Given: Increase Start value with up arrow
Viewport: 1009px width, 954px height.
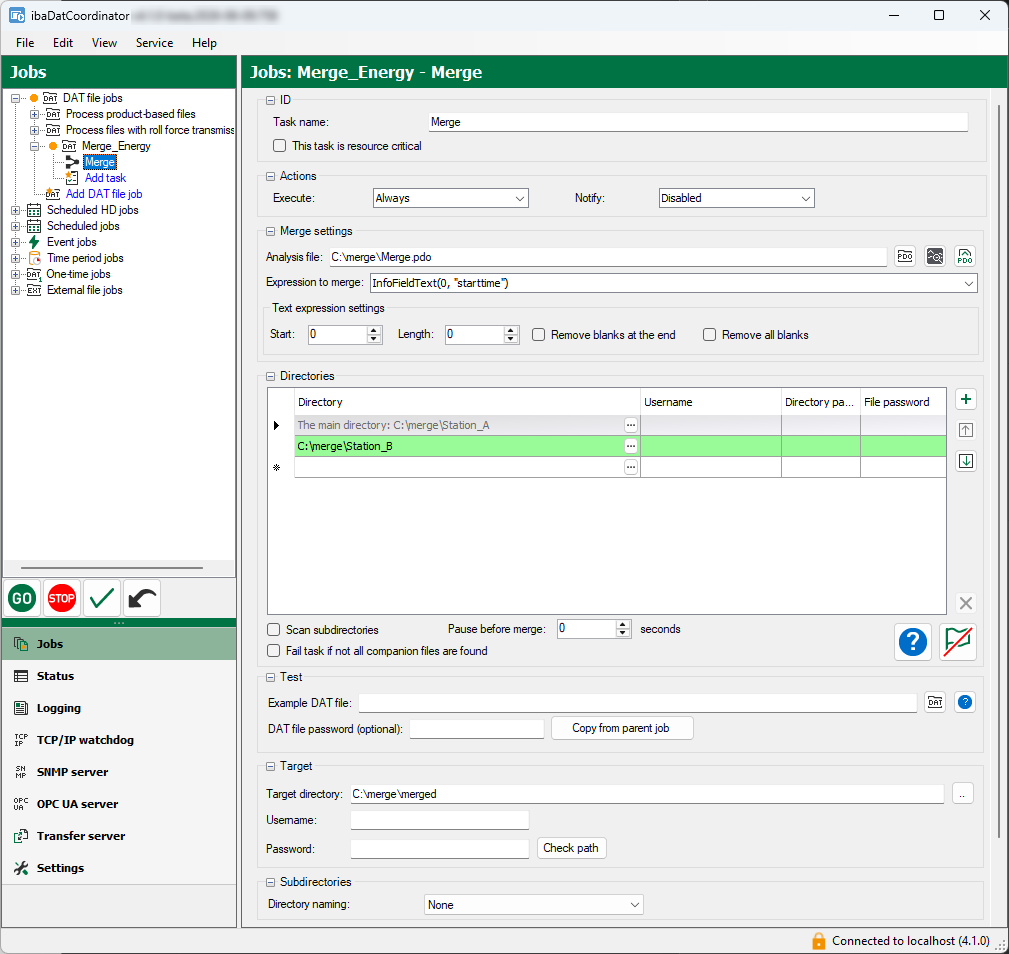Looking at the screenshot, I should click(374, 330).
